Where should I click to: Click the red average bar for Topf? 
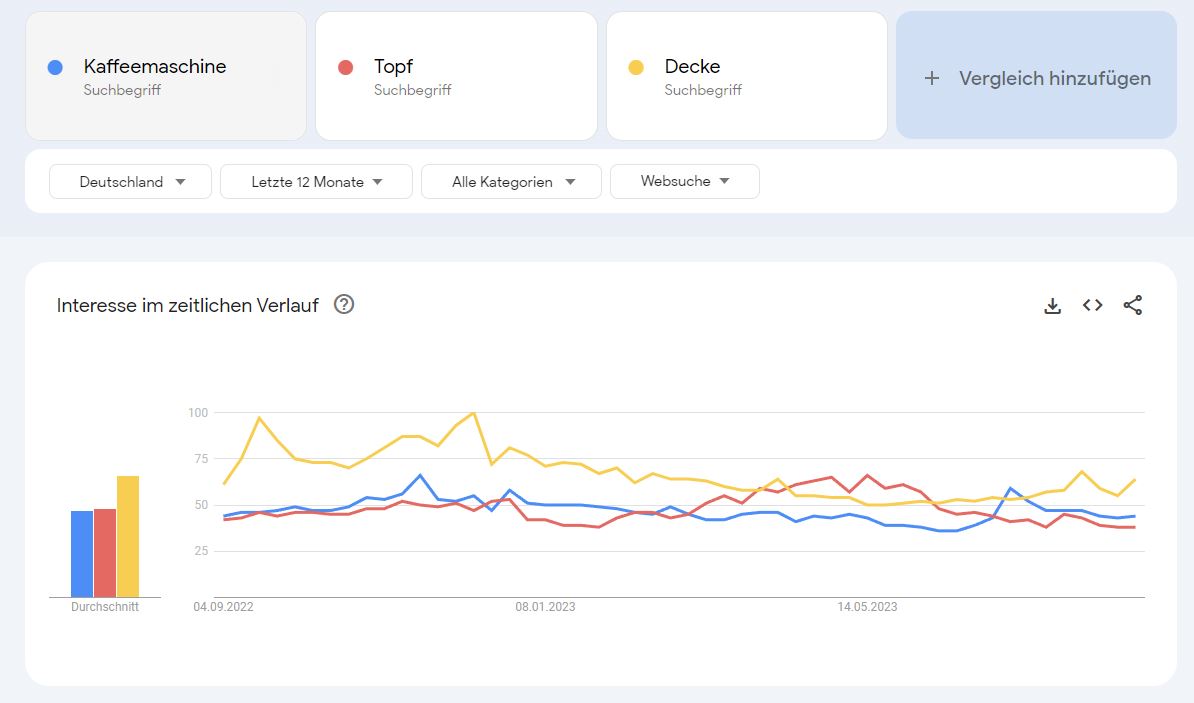pos(104,553)
